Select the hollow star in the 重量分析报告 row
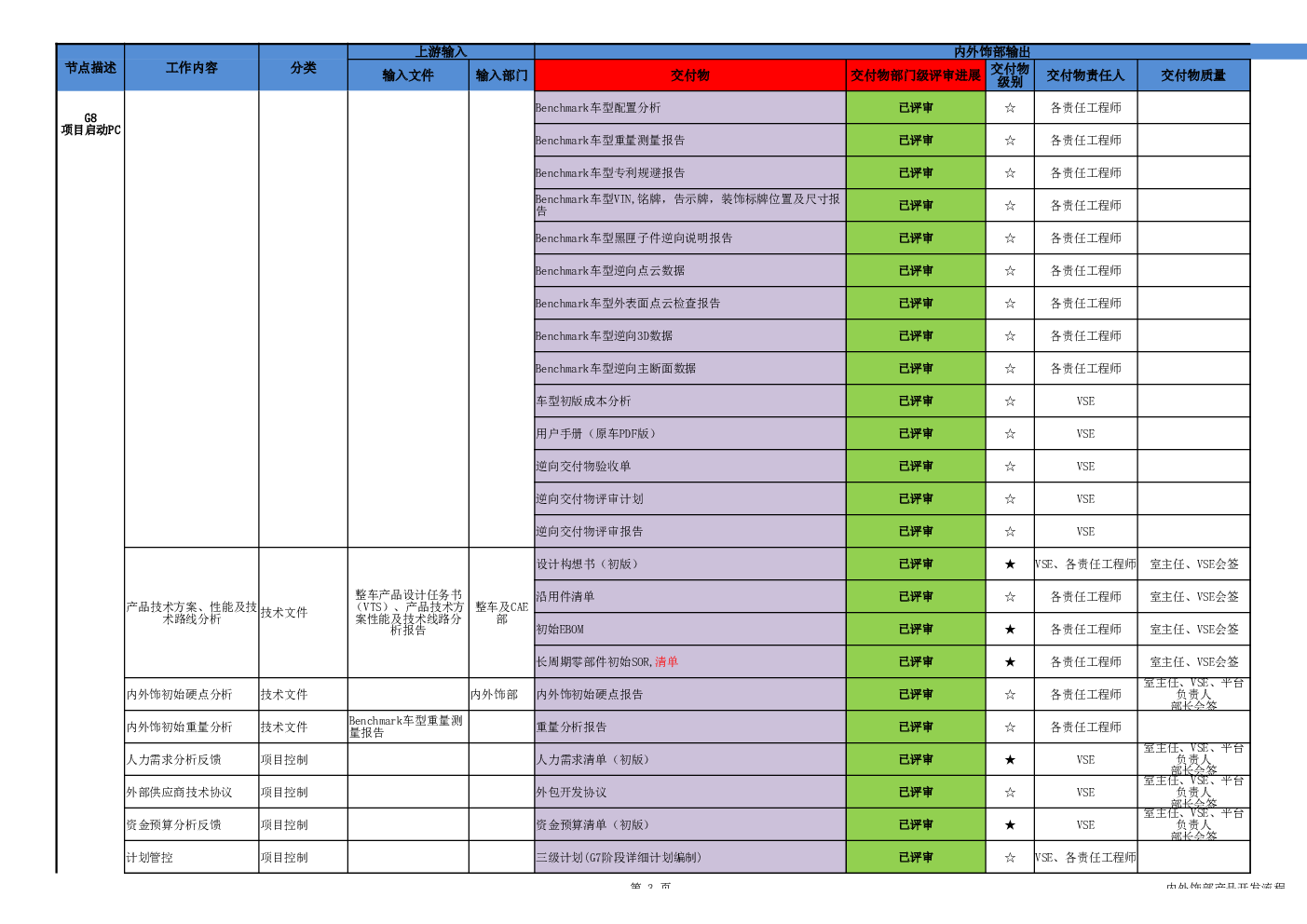 pos(1010,727)
